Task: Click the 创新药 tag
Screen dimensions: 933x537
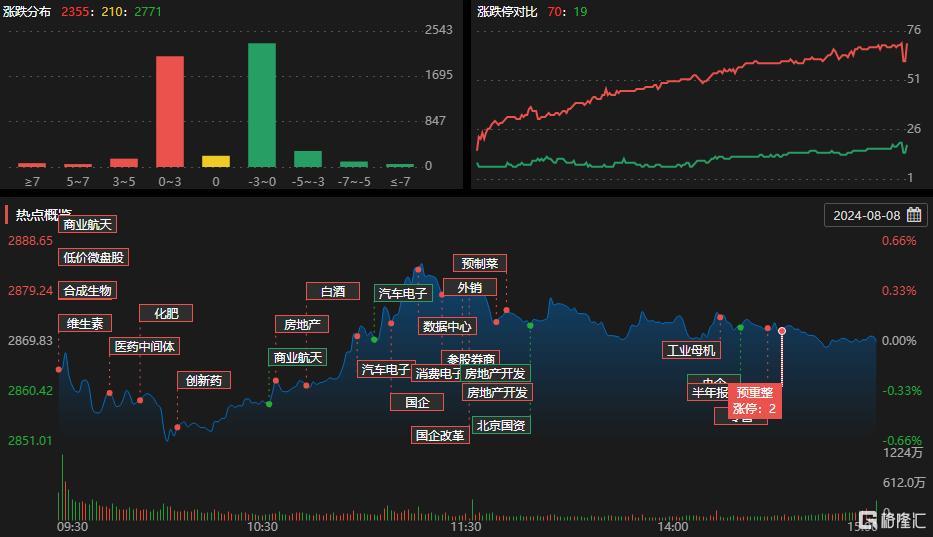Action: tap(203, 380)
